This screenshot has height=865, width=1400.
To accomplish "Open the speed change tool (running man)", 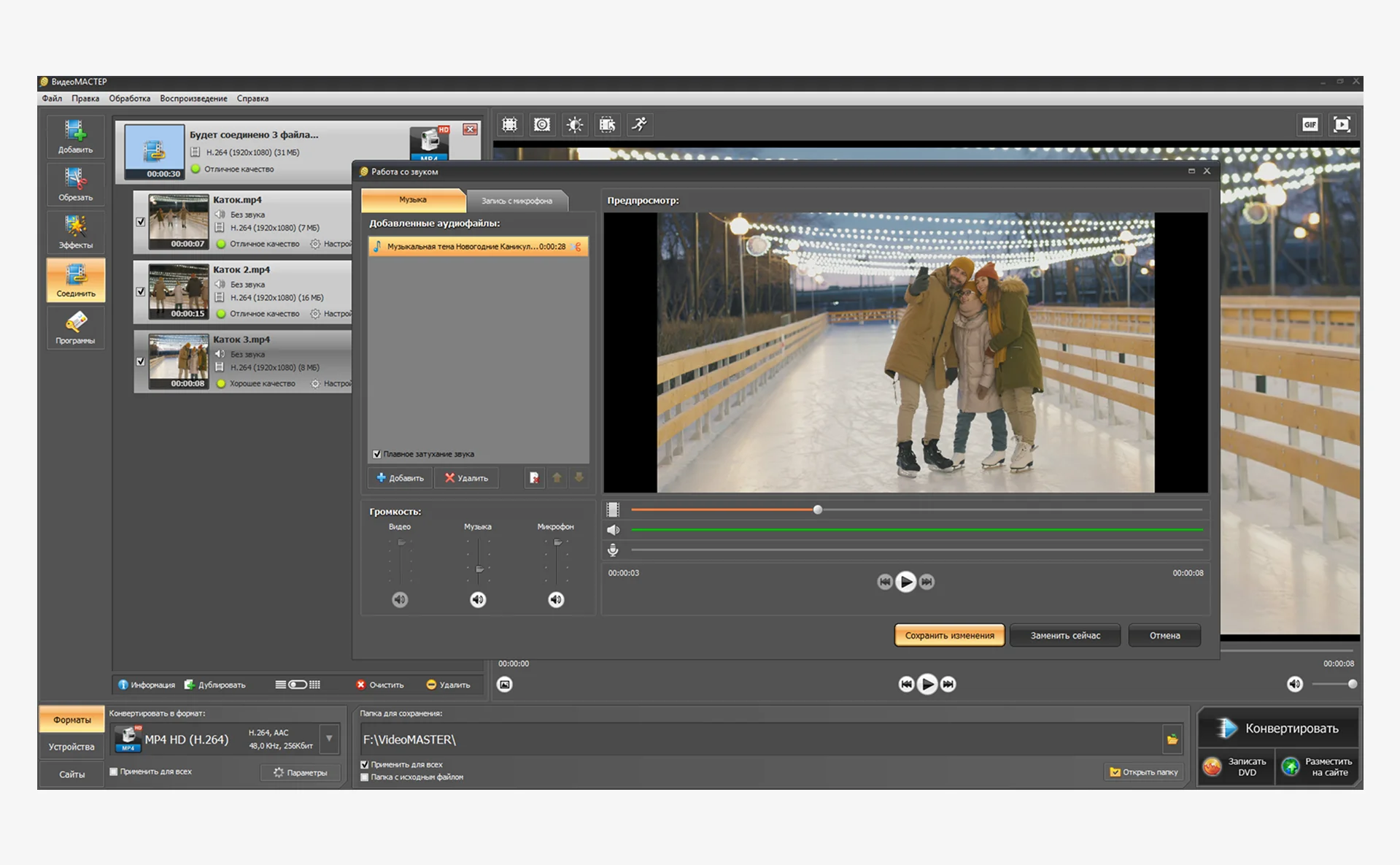I will click(x=640, y=125).
